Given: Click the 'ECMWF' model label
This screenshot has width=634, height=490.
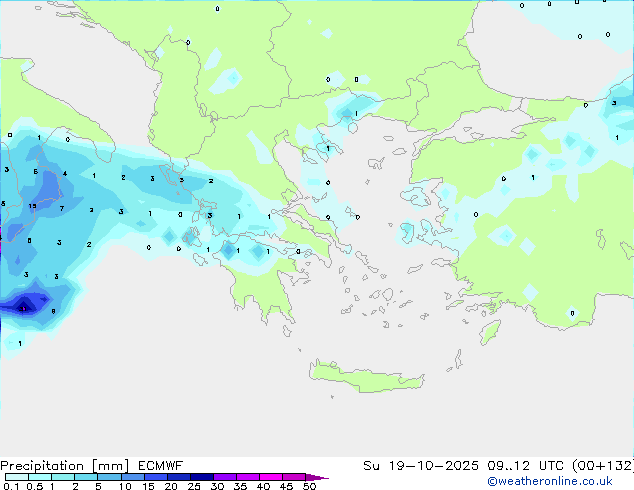Looking at the screenshot, I should (x=161, y=466).
